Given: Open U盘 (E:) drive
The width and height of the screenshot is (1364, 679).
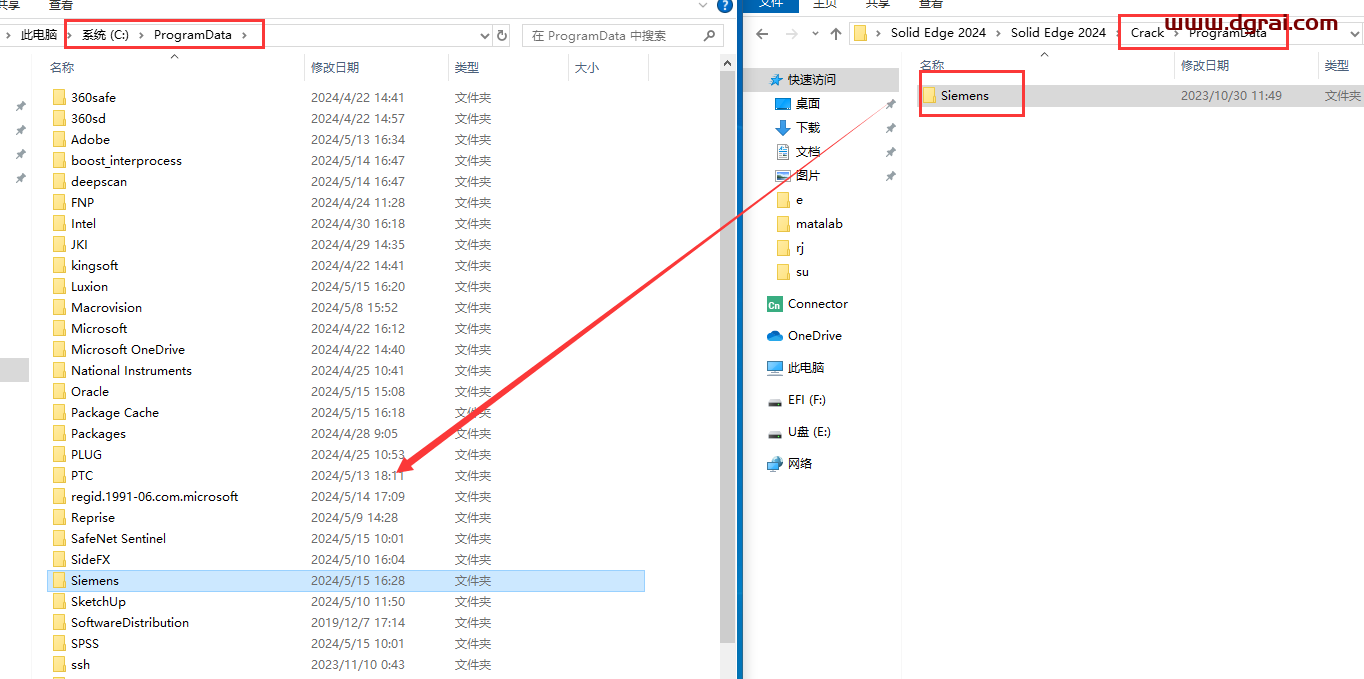Looking at the screenshot, I should pos(808,431).
